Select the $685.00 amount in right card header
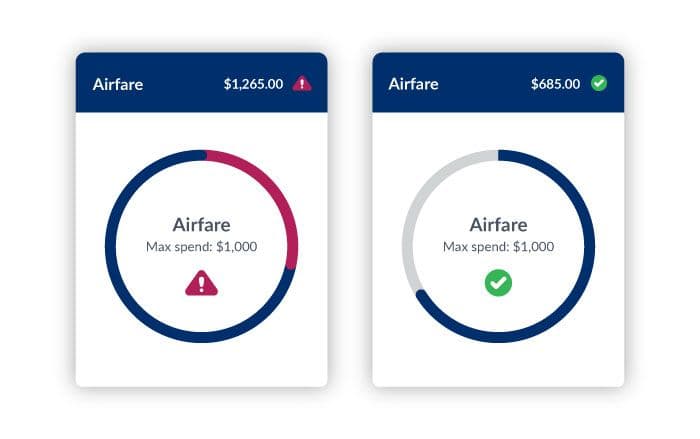The height and width of the screenshot is (439, 700). tap(555, 84)
